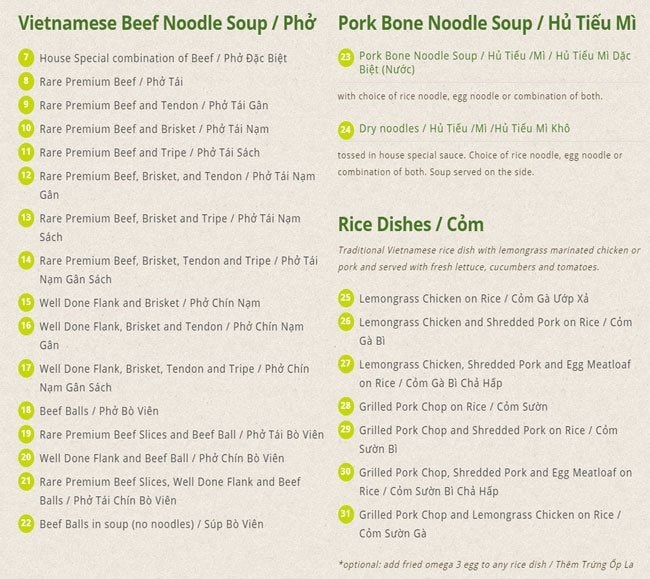The height and width of the screenshot is (579, 650).
Task: Click the number 12 green badge
Action: pos(26,176)
